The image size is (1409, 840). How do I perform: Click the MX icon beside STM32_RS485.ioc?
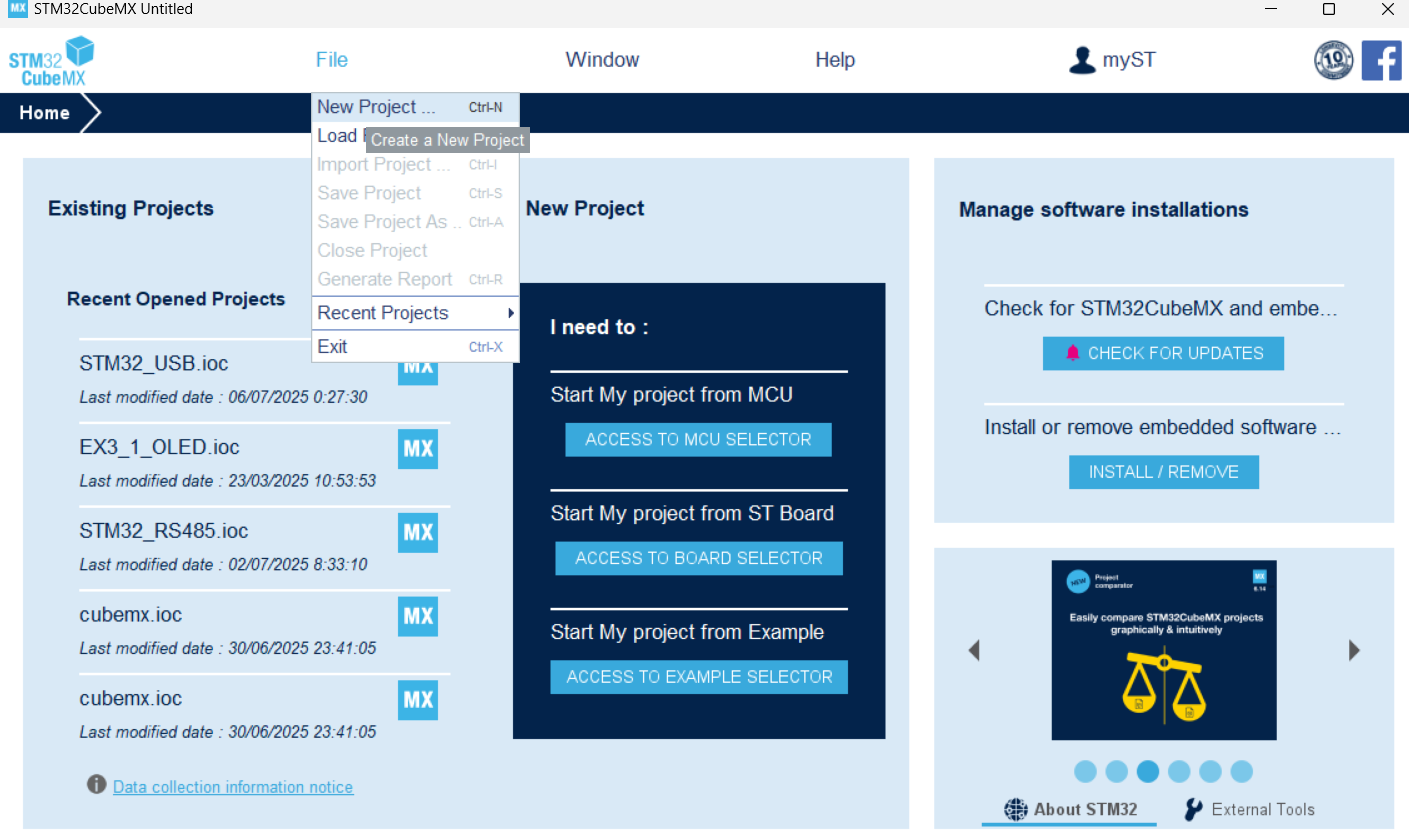click(418, 533)
